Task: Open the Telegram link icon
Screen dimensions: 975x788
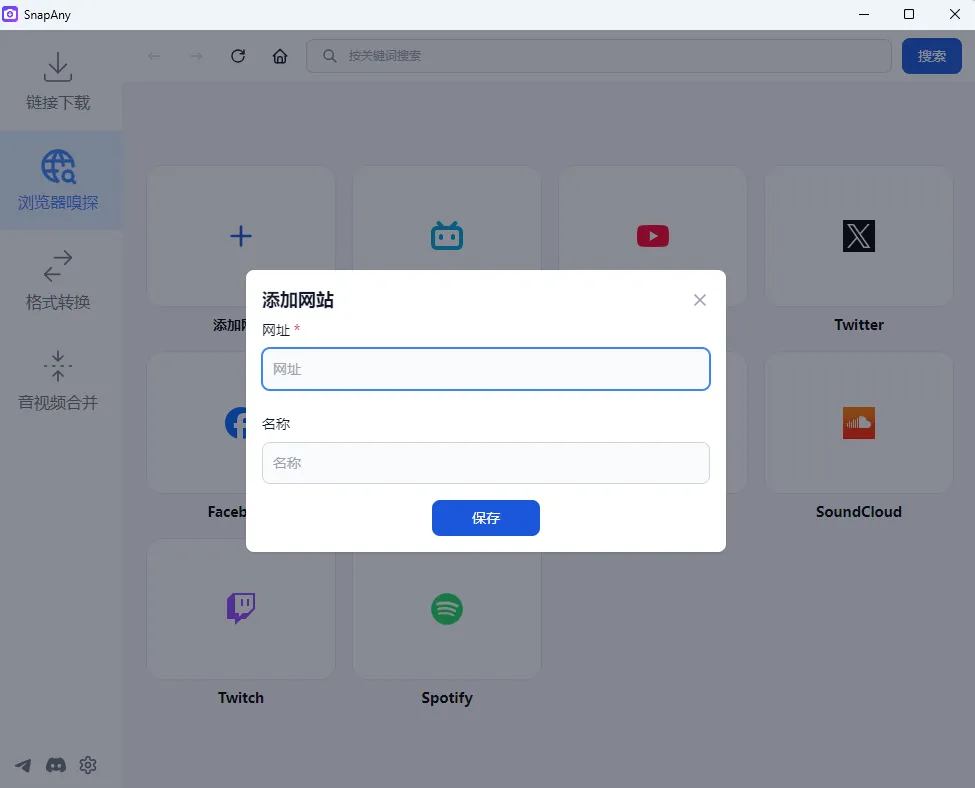Action: tap(23, 765)
